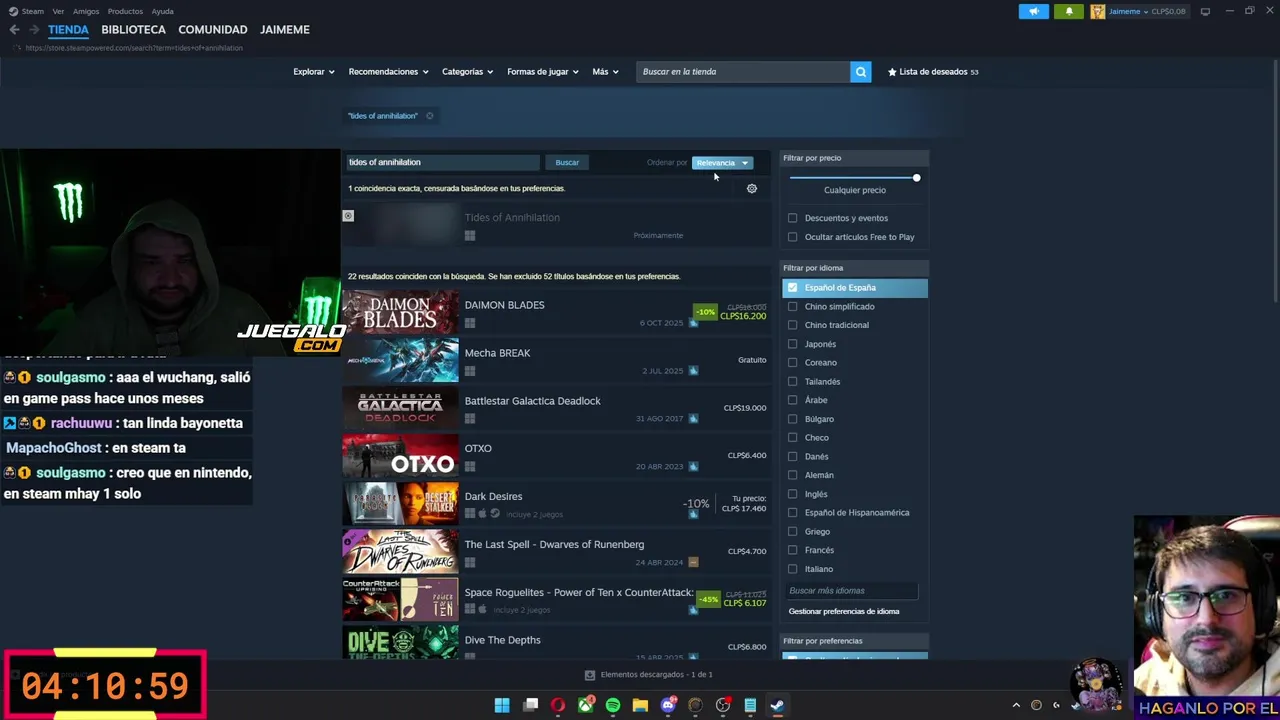Check Inglés language filter

(793, 494)
